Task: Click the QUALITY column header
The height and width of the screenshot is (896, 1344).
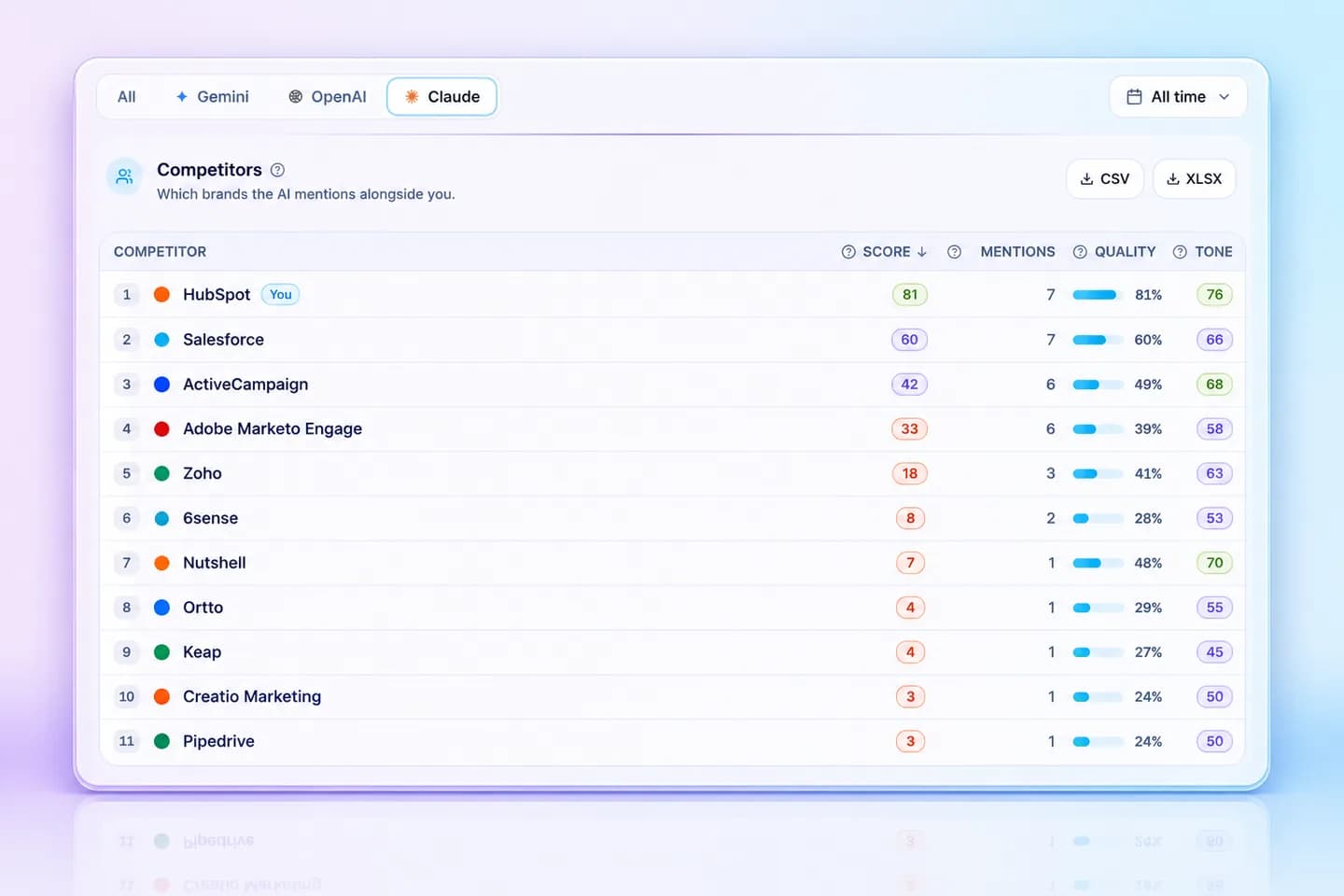Action: pyautogui.click(x=1125, y=252)
